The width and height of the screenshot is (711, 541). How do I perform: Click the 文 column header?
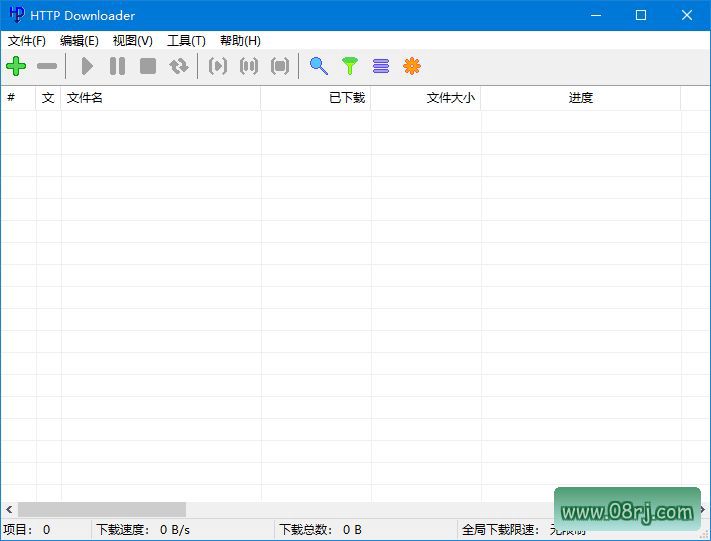pos(48,98)
